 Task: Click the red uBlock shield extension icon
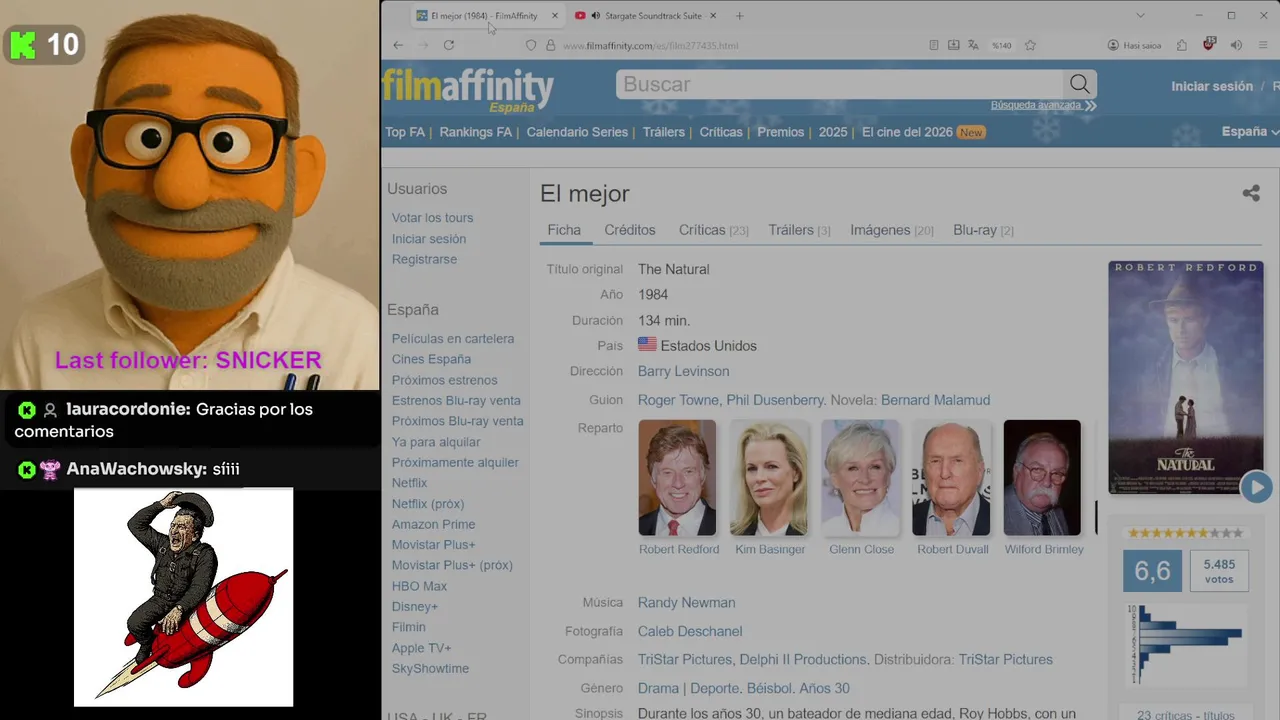1209,45
